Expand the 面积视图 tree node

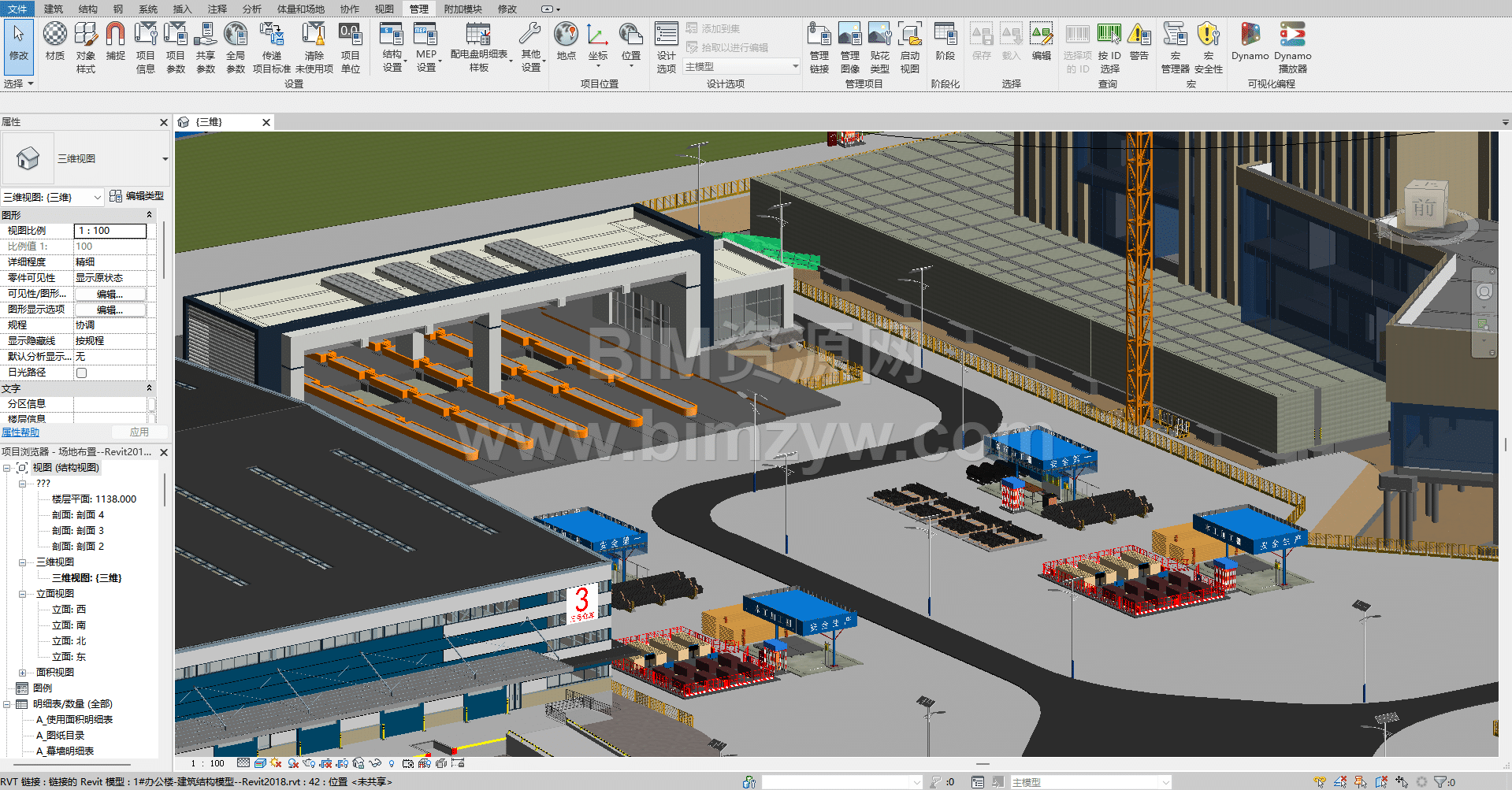[22, 673]
